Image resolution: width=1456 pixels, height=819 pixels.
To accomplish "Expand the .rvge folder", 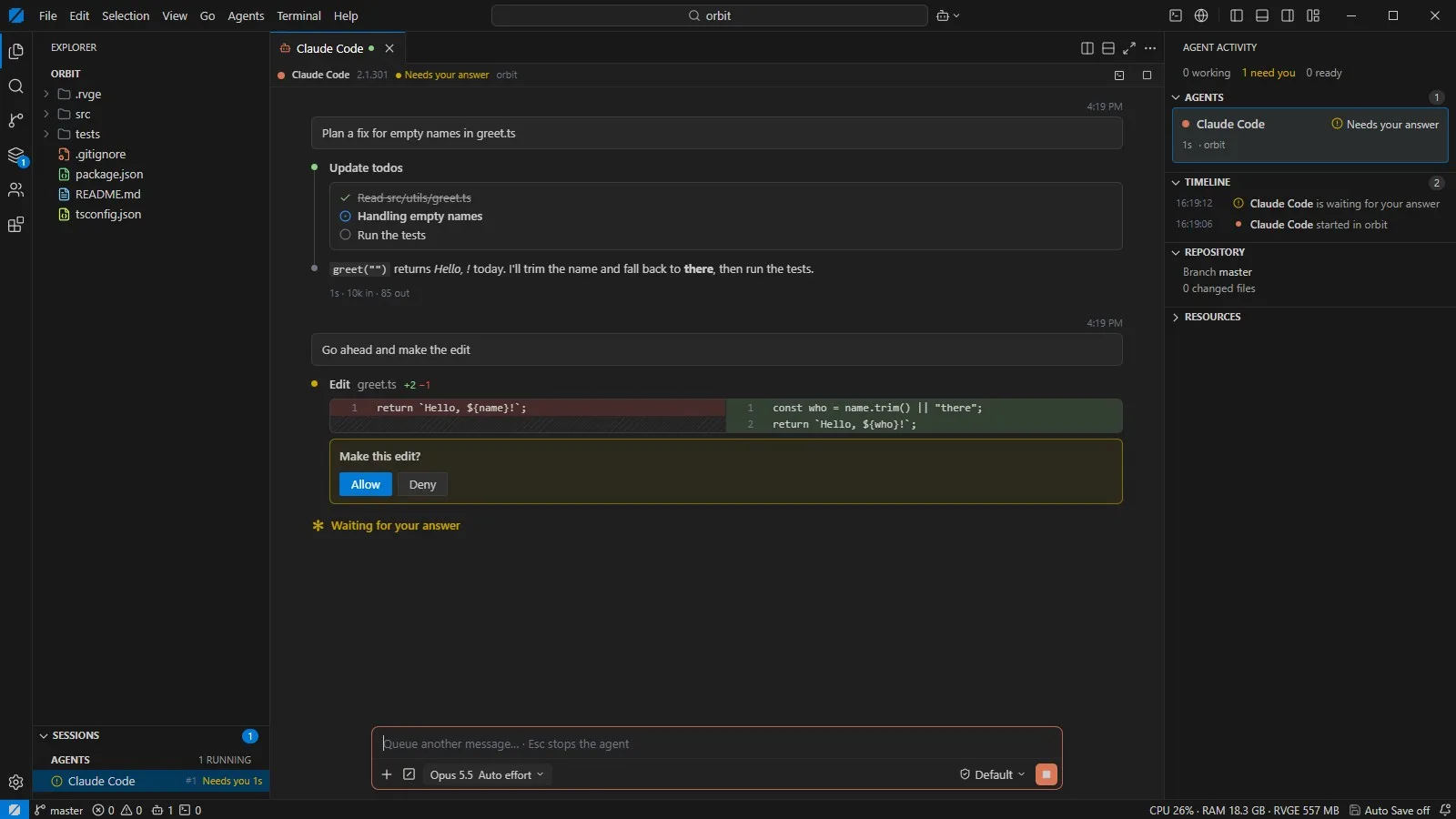I will pos(46,94).
